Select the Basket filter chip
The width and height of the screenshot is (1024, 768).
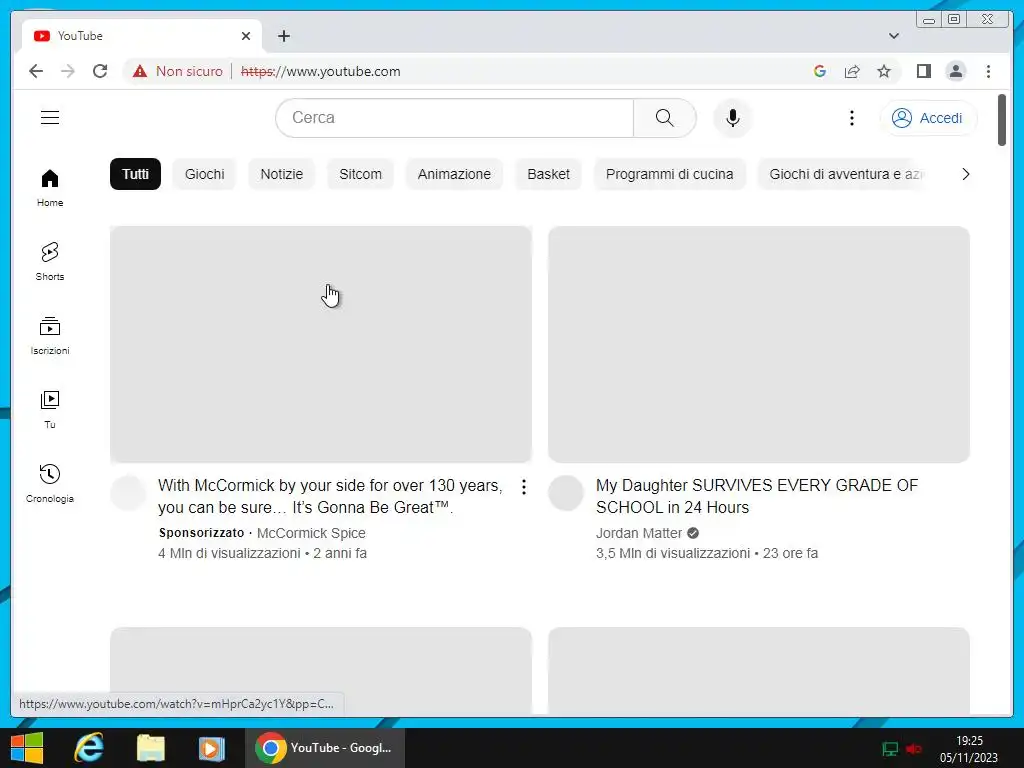[x=549, y=174]
